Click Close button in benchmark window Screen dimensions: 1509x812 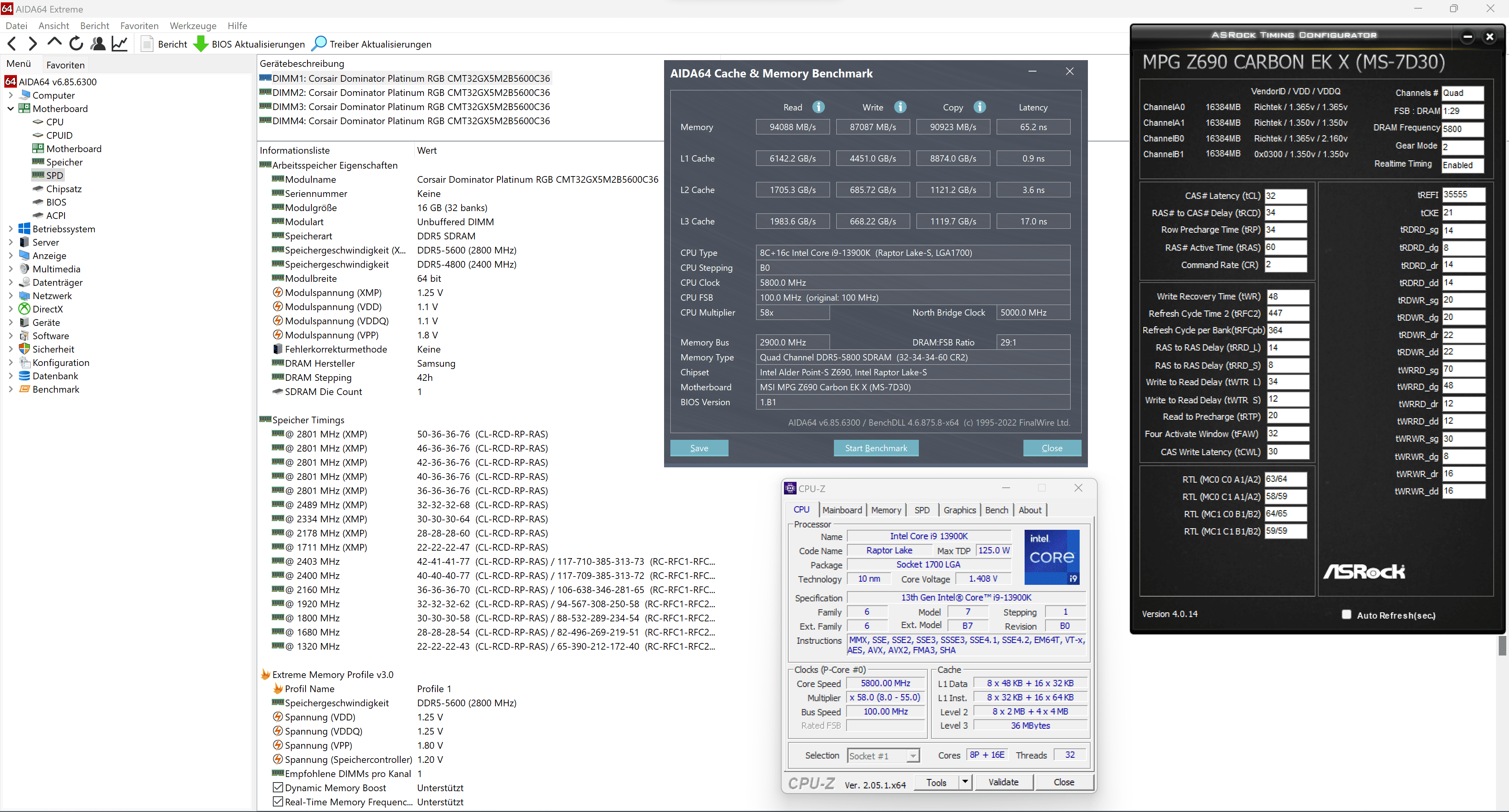click(x=1051, y=448)
